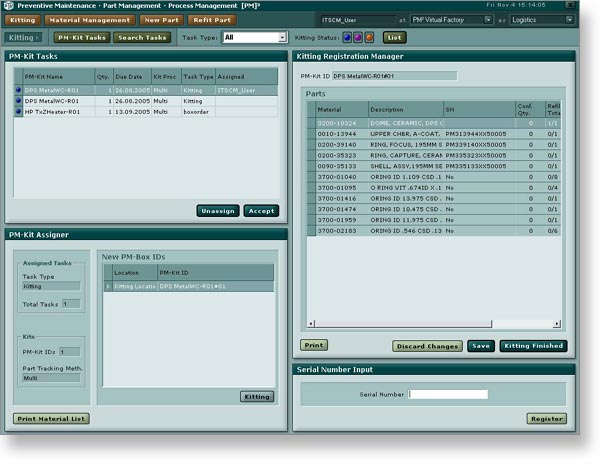The image size is (610, 465).
Task: Click the Serial Number input field
Action: pyautogui.click(x=448, y=395)
